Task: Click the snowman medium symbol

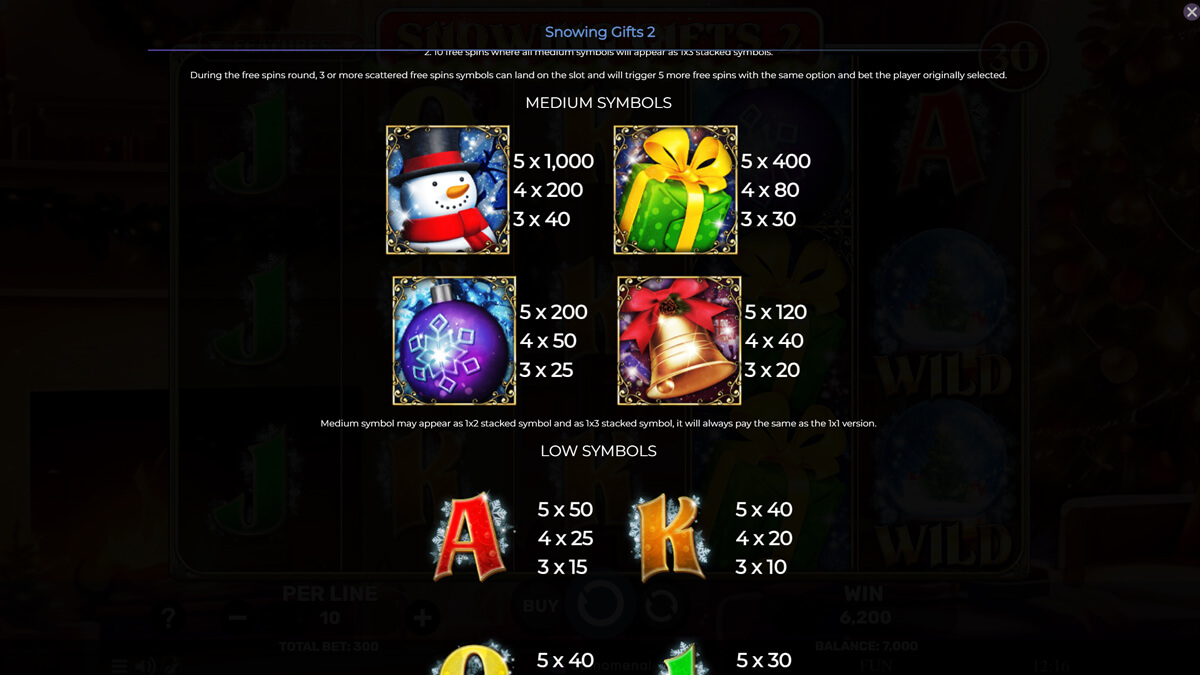Action: [448, 190]
